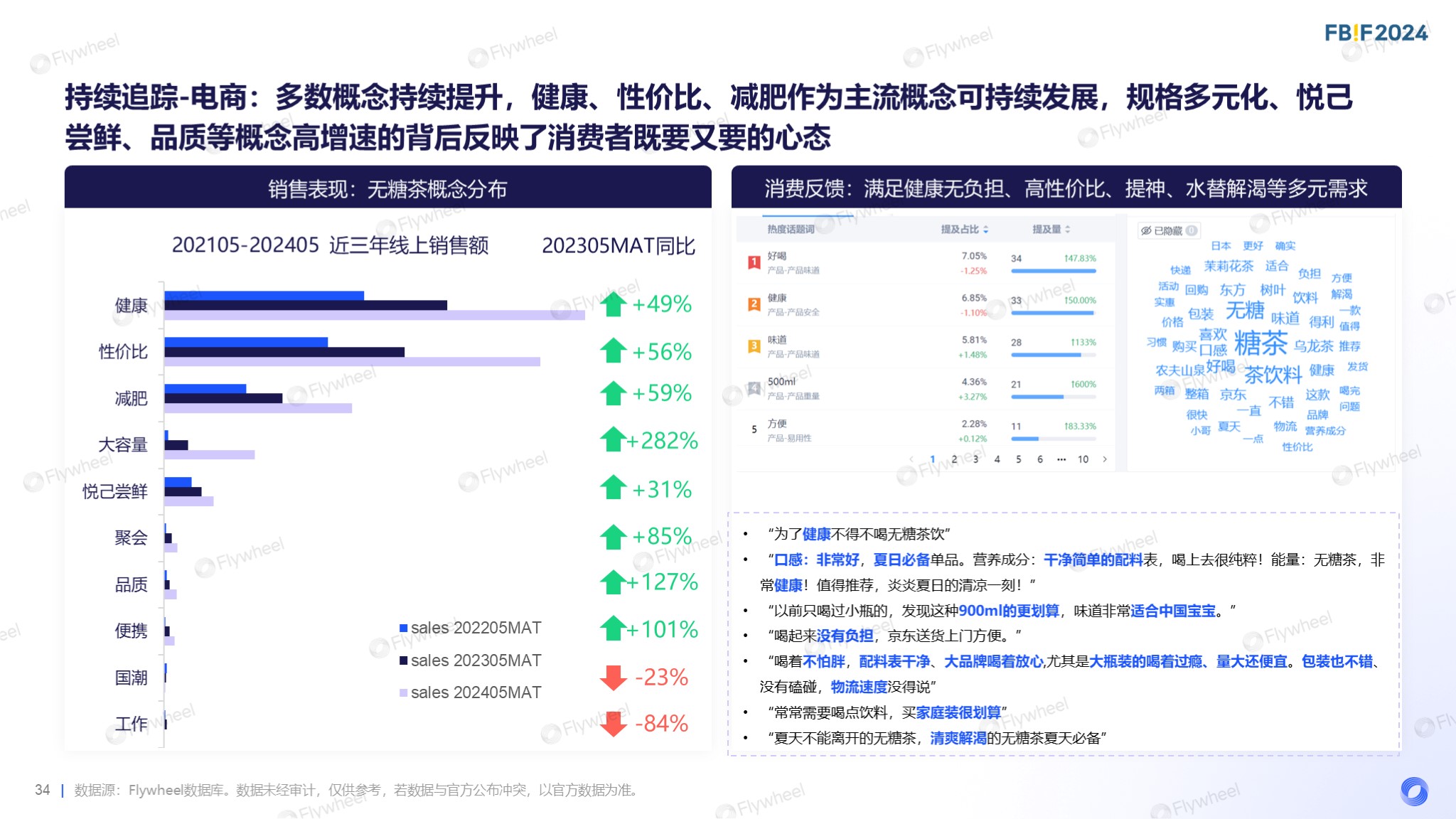This screenshot has height=819, width=1456.
Task: Go to page 5 in the pagination
Action: pyautogui.click(x=1018, y=459)
